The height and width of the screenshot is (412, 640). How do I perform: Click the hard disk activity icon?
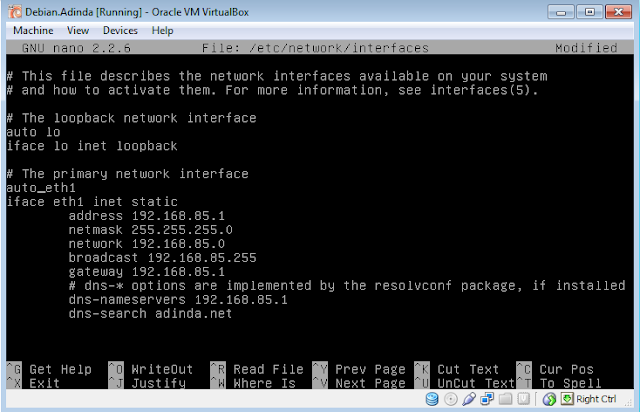432,399
